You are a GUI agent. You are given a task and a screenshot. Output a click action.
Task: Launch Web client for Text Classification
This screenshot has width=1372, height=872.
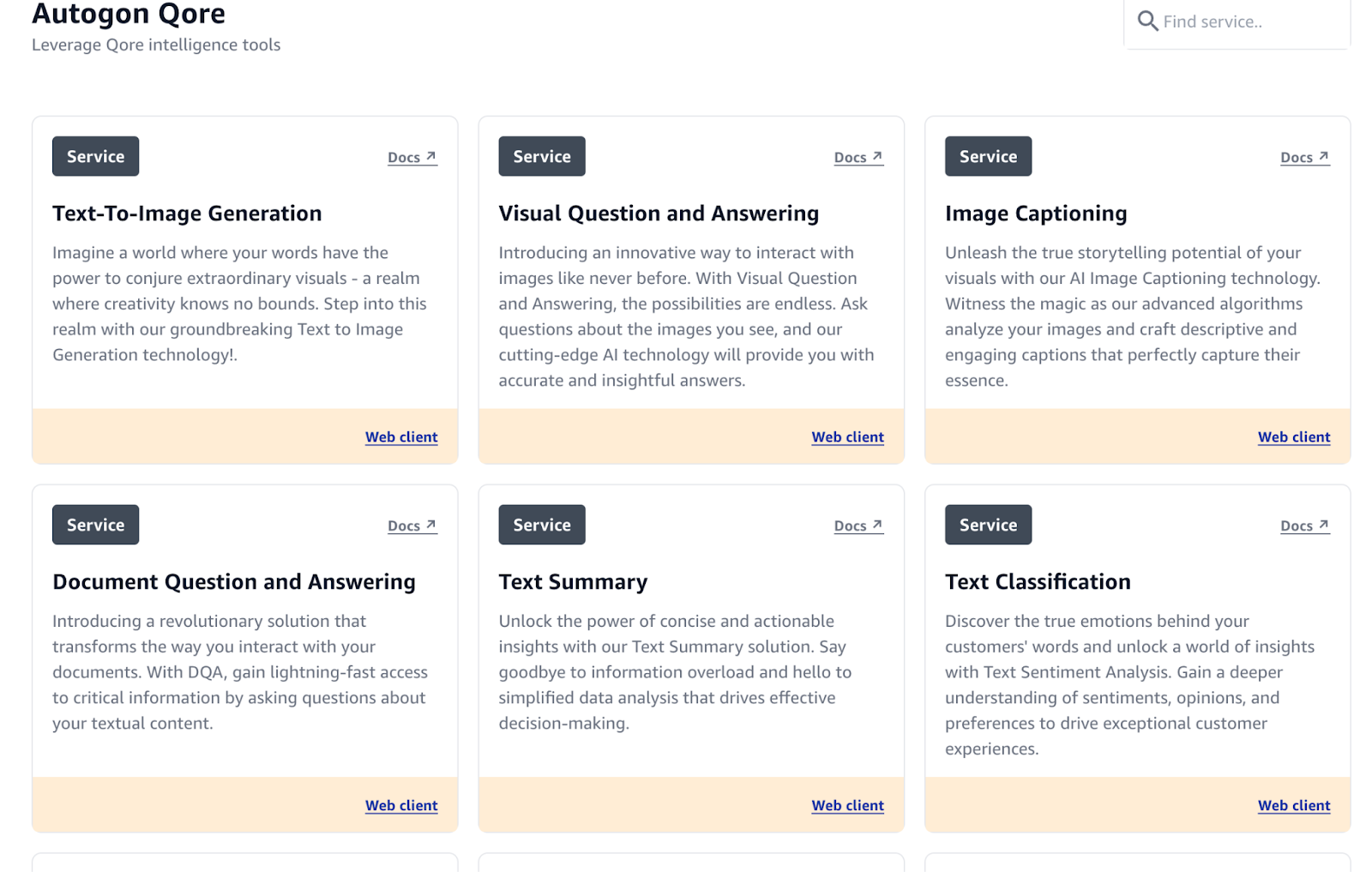click(1294, 805)
